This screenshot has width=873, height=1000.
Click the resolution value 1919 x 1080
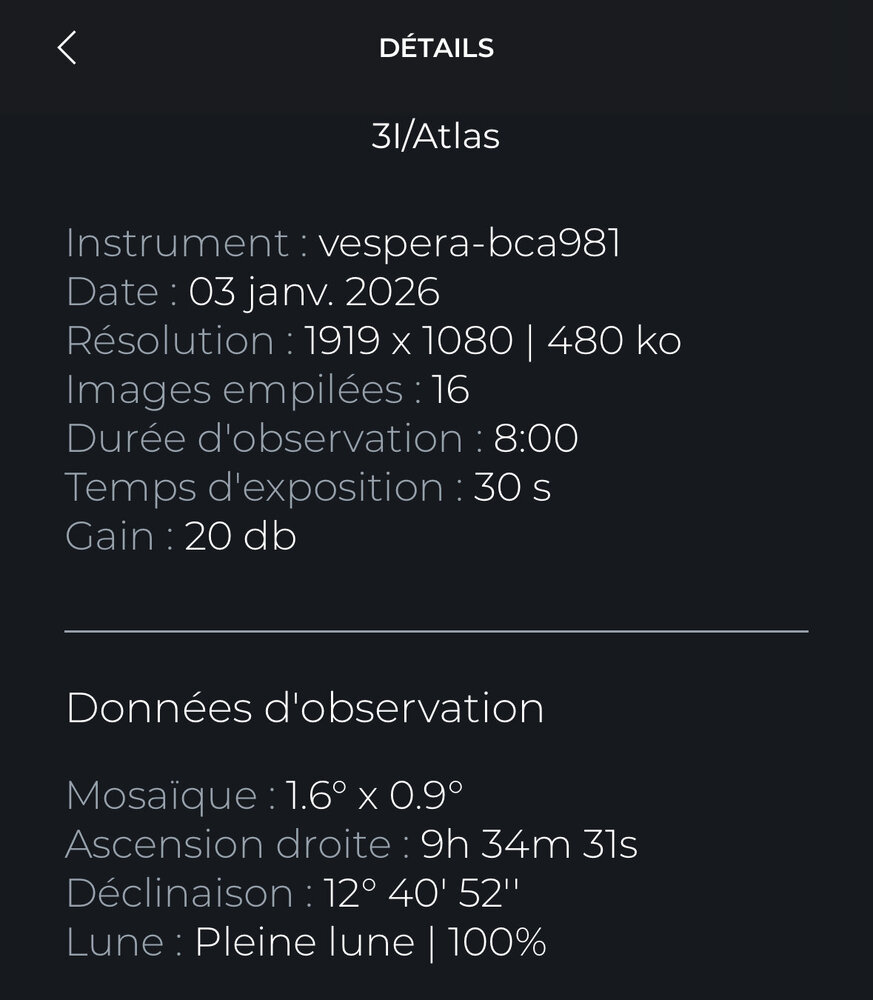408,341
